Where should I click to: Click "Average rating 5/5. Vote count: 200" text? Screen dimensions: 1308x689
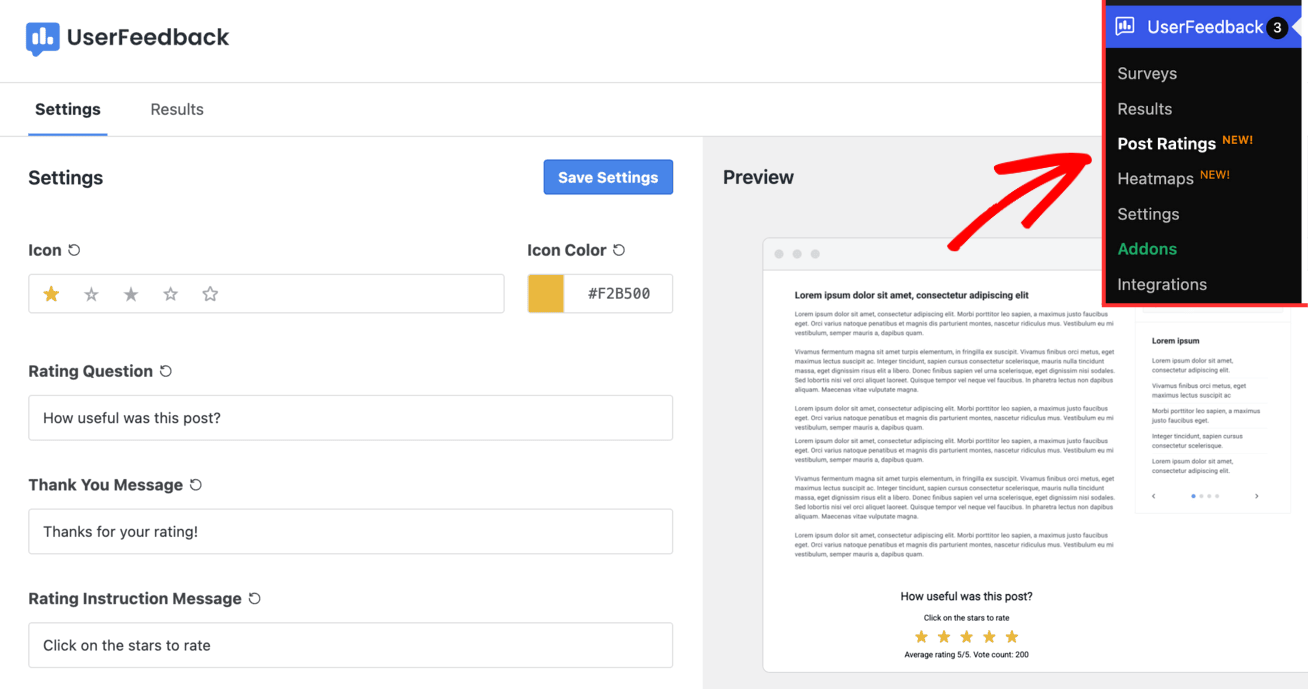(966, 655)
